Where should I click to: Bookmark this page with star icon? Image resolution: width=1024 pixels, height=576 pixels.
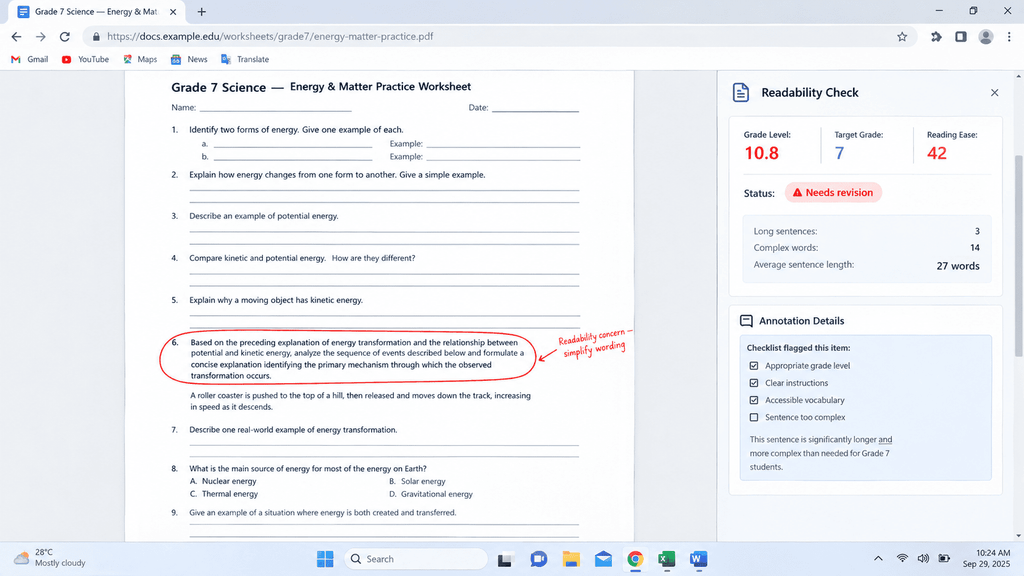[x=902, y=37]
